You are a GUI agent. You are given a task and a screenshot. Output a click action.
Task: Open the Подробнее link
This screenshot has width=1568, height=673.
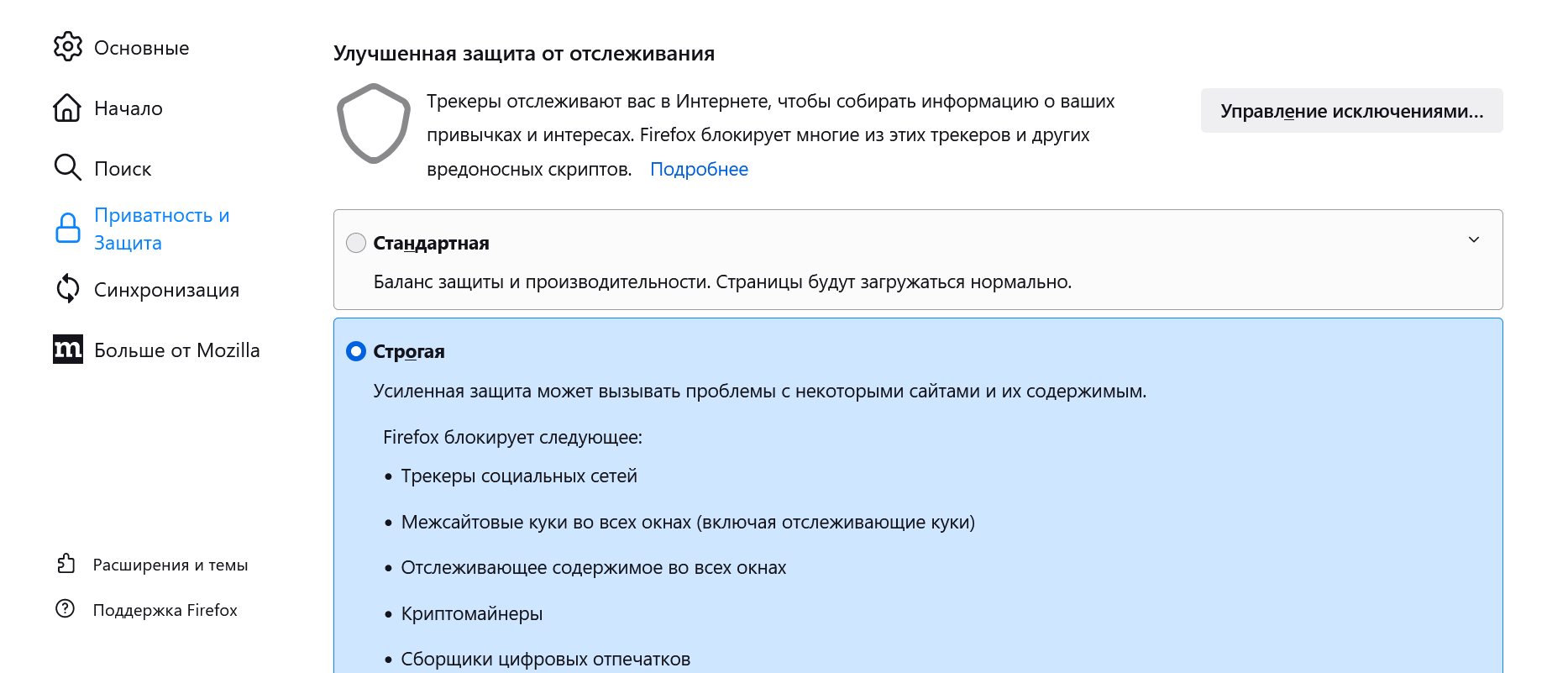pyautogui.click(x=699, y=169)
